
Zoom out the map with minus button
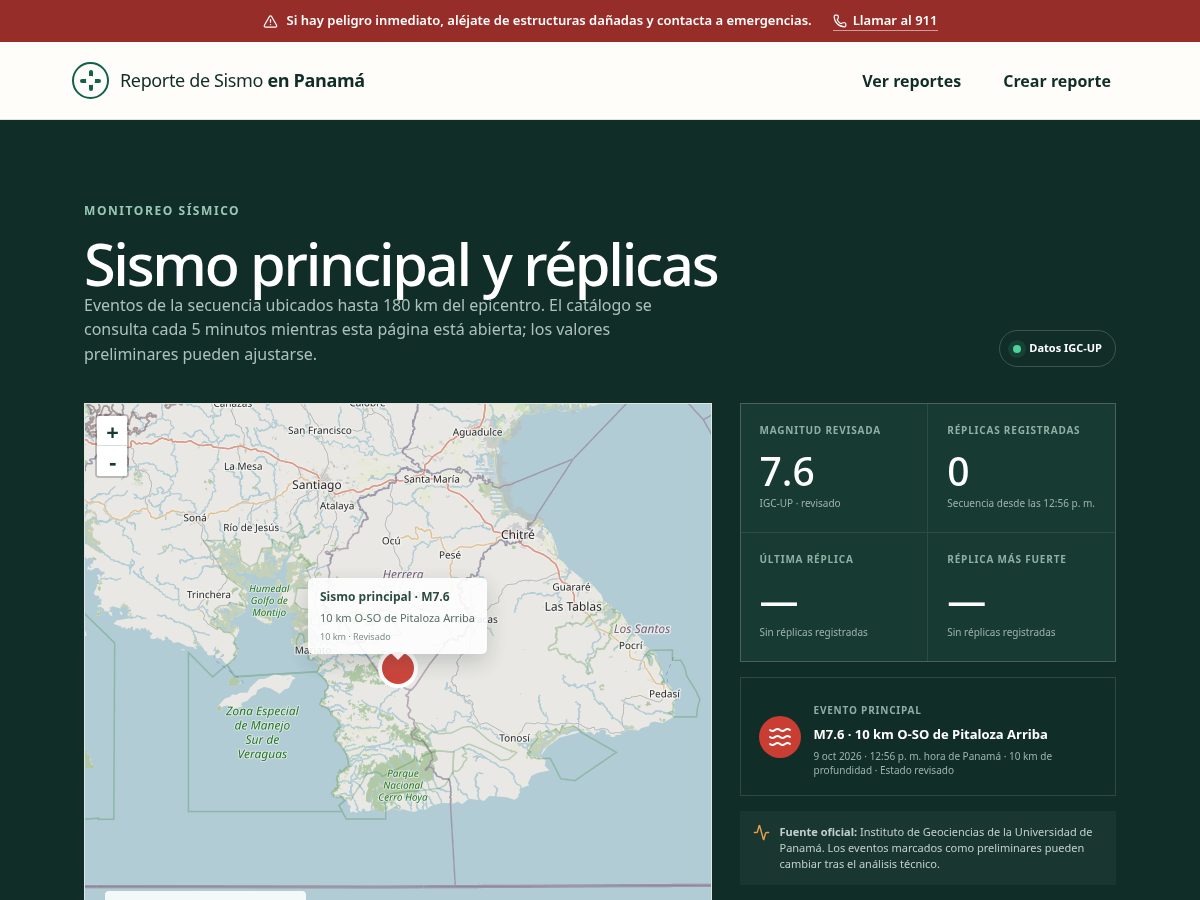tap(112, 462)
